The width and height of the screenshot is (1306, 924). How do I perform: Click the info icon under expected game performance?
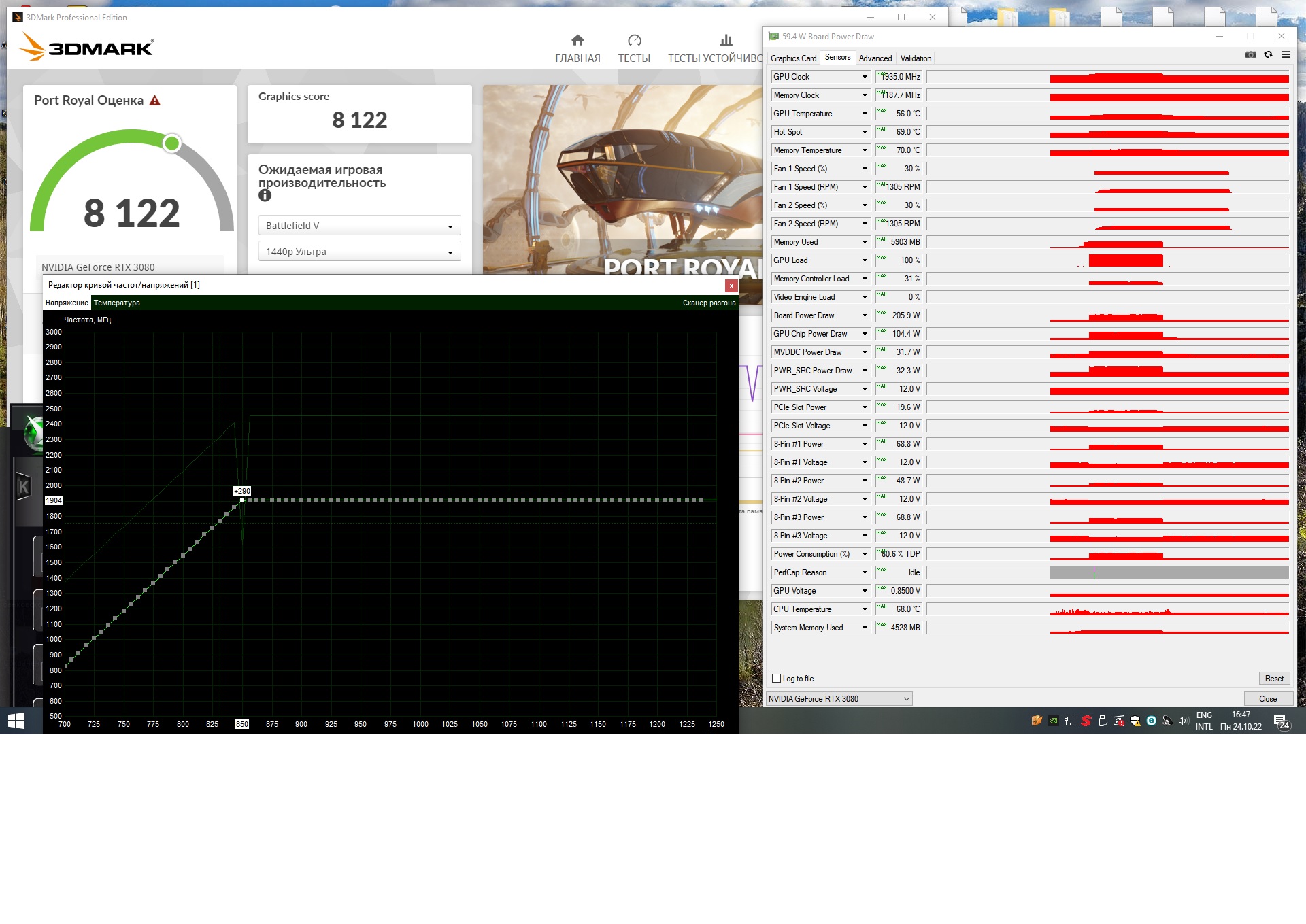coord(265,196)
